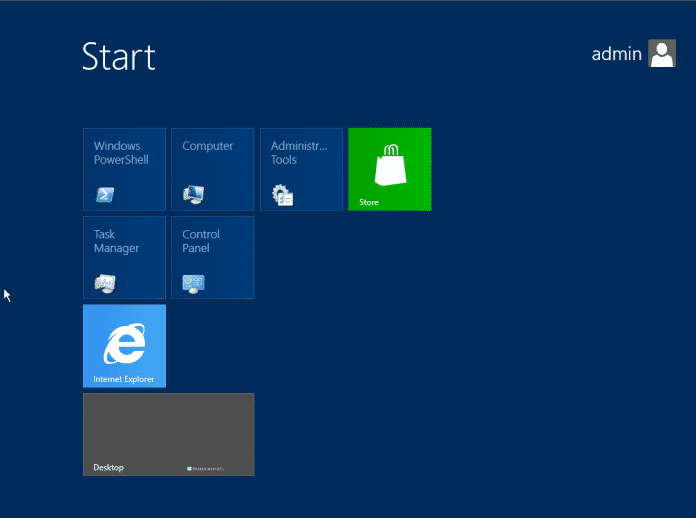This screenshot has height=518, width=696.
Task: Click the PowerShell console icon
Action: 104,195
